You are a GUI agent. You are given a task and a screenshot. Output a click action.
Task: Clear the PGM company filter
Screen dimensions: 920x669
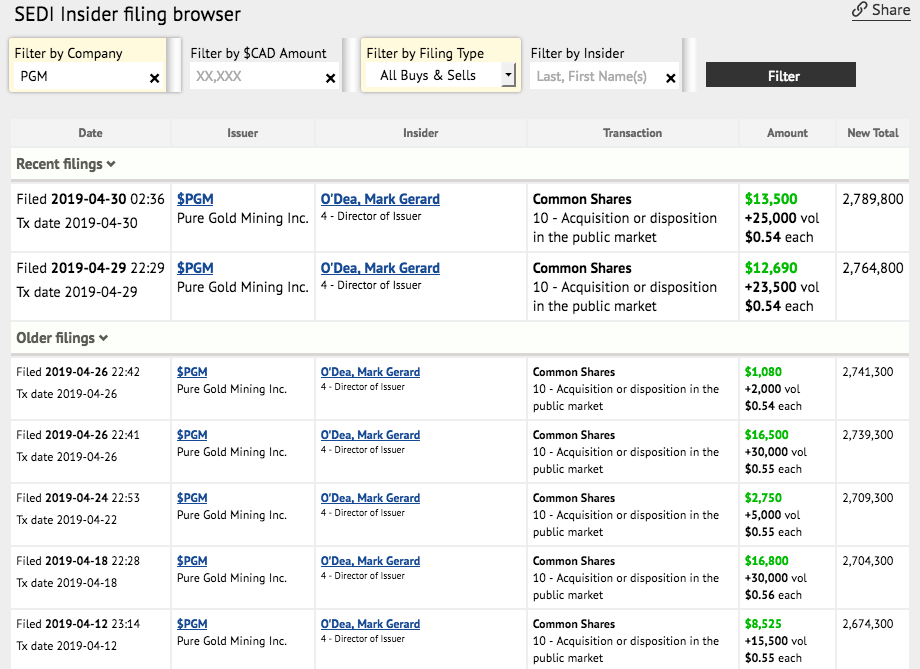click(x=154, y=78)
